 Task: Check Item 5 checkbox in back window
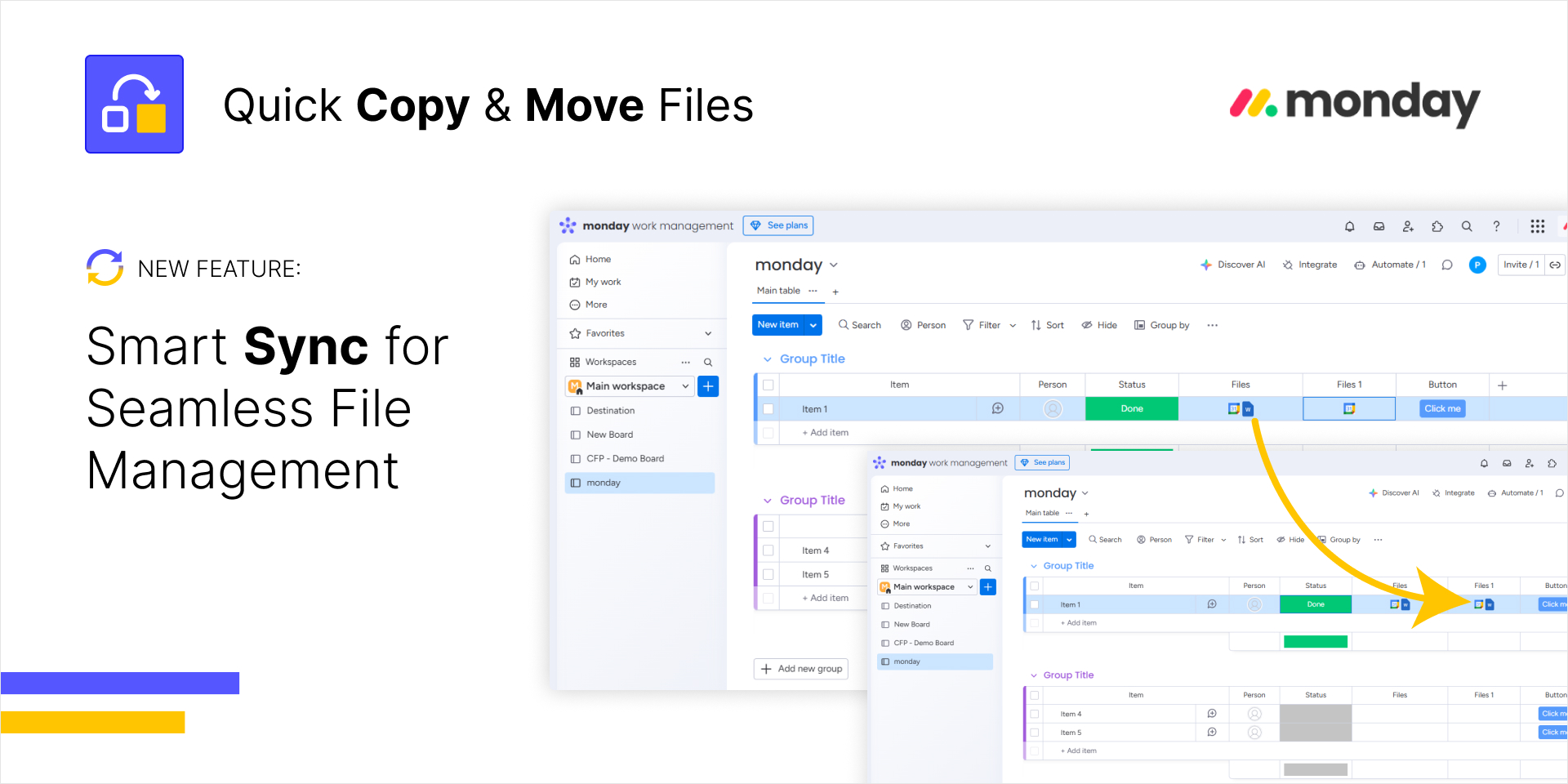pos(768,574)
